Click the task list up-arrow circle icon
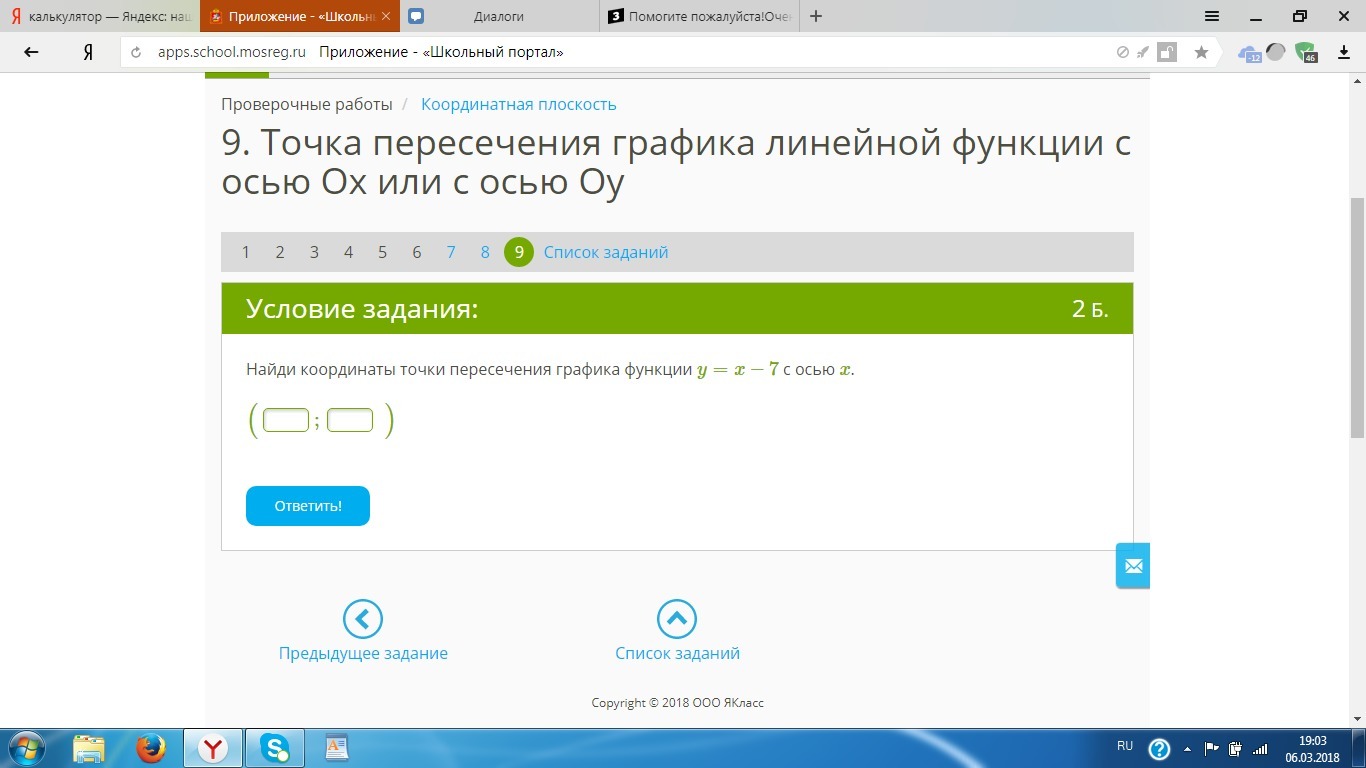The image size is (1366, 768). [x=677, y=619]
